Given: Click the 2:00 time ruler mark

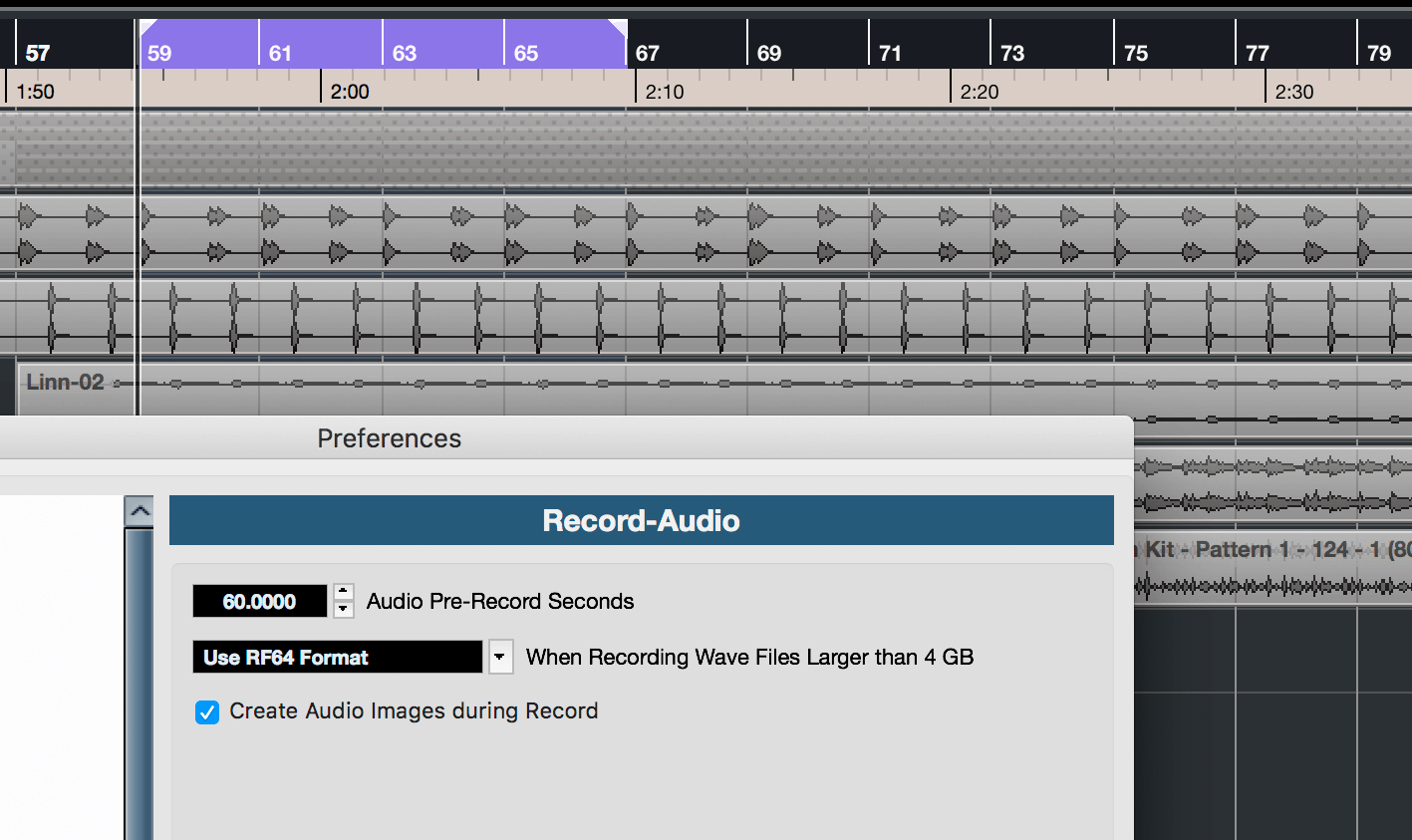Looking at the screenshot, I should coord(350,92).
